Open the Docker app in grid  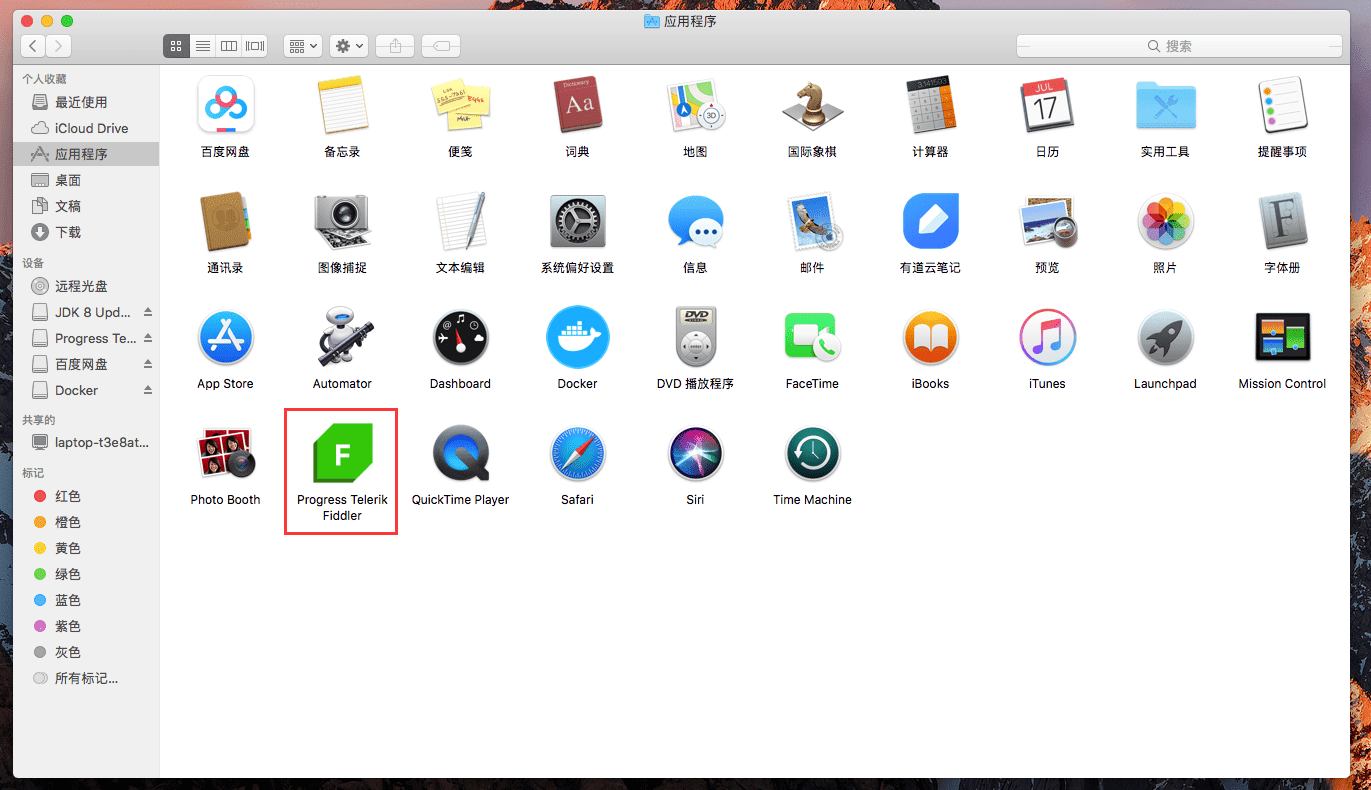coord(577,337)
